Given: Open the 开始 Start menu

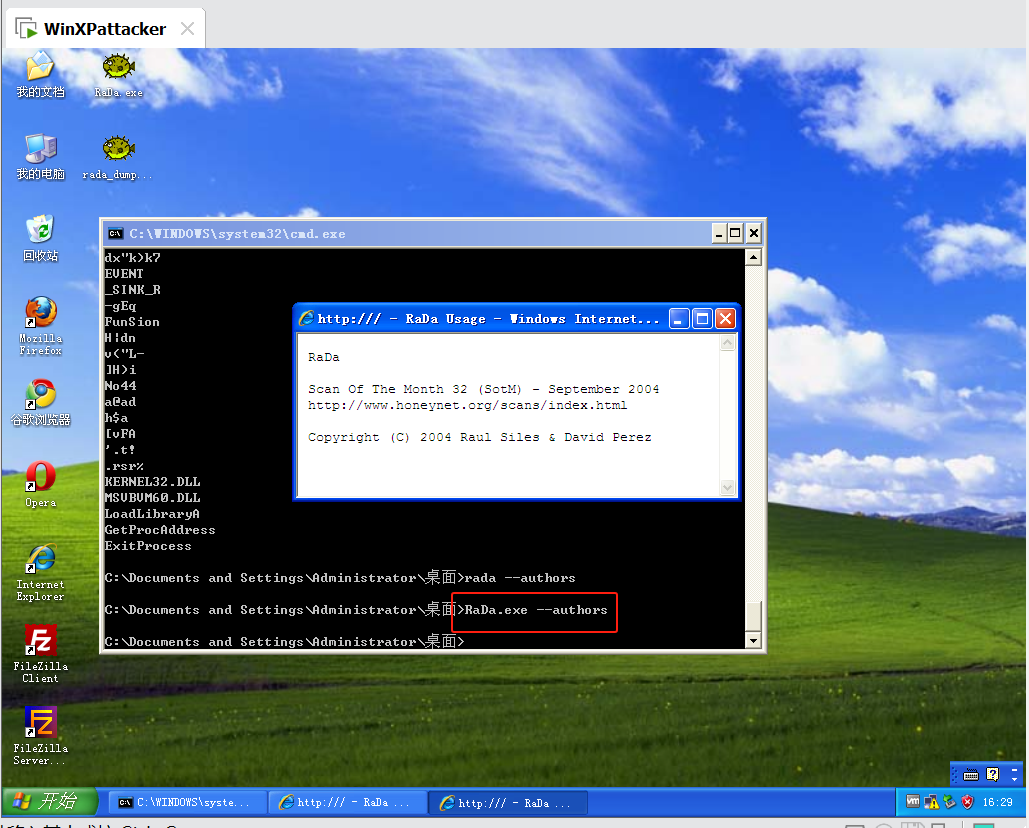Looking at the screenshot, I should (x=50, y=801).
